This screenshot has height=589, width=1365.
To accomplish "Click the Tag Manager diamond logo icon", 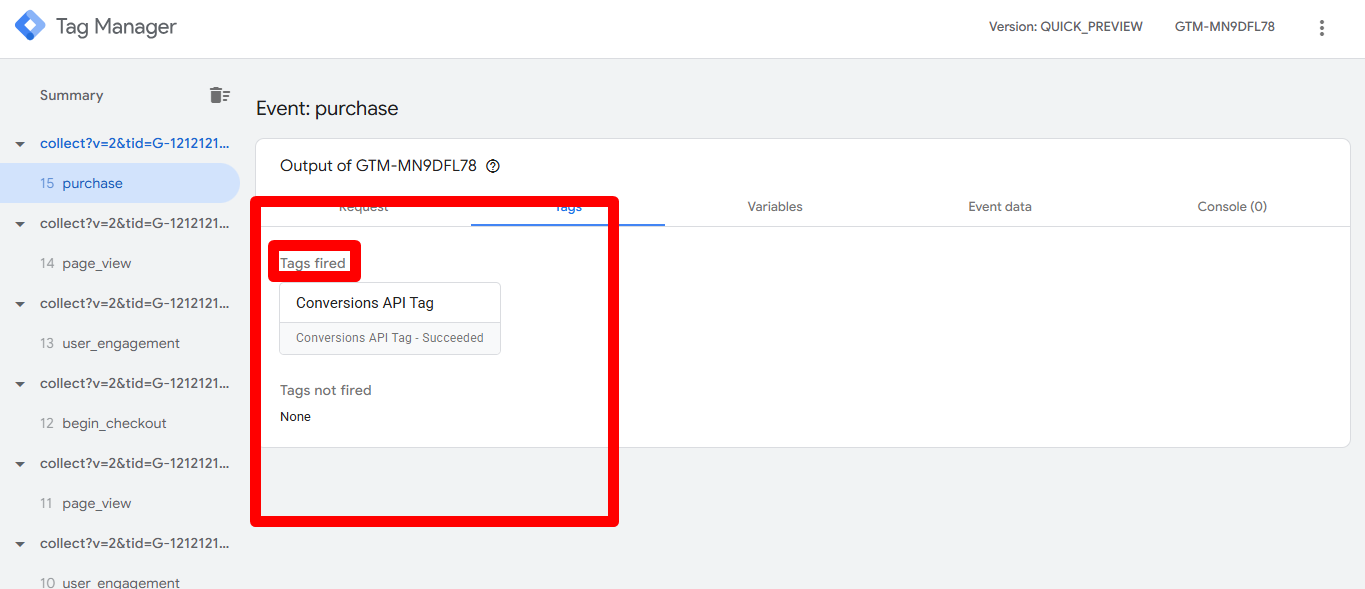I will click(x=30, y=25).
